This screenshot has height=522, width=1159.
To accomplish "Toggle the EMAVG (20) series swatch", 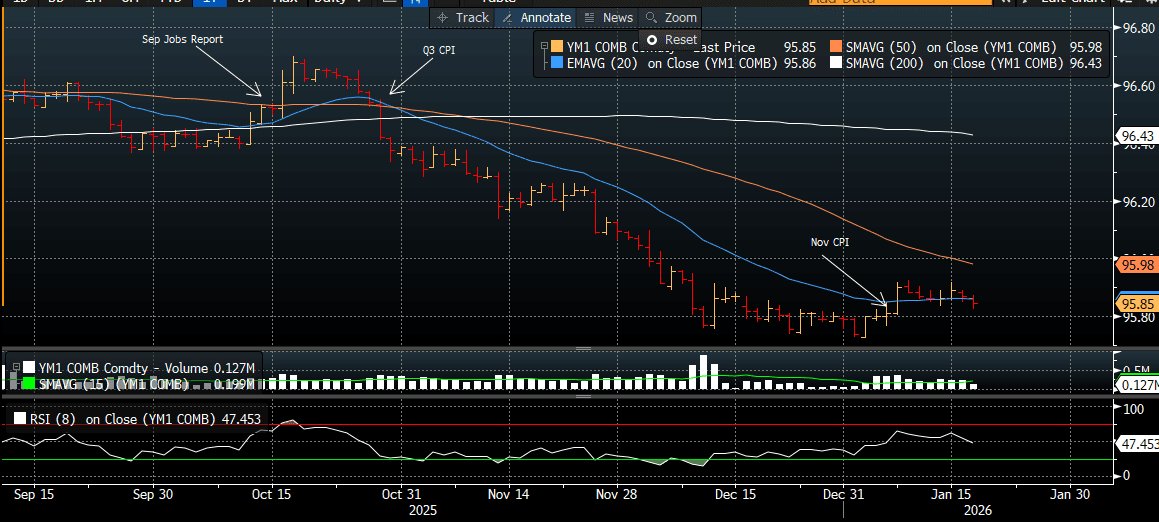I will pos(557,63).
